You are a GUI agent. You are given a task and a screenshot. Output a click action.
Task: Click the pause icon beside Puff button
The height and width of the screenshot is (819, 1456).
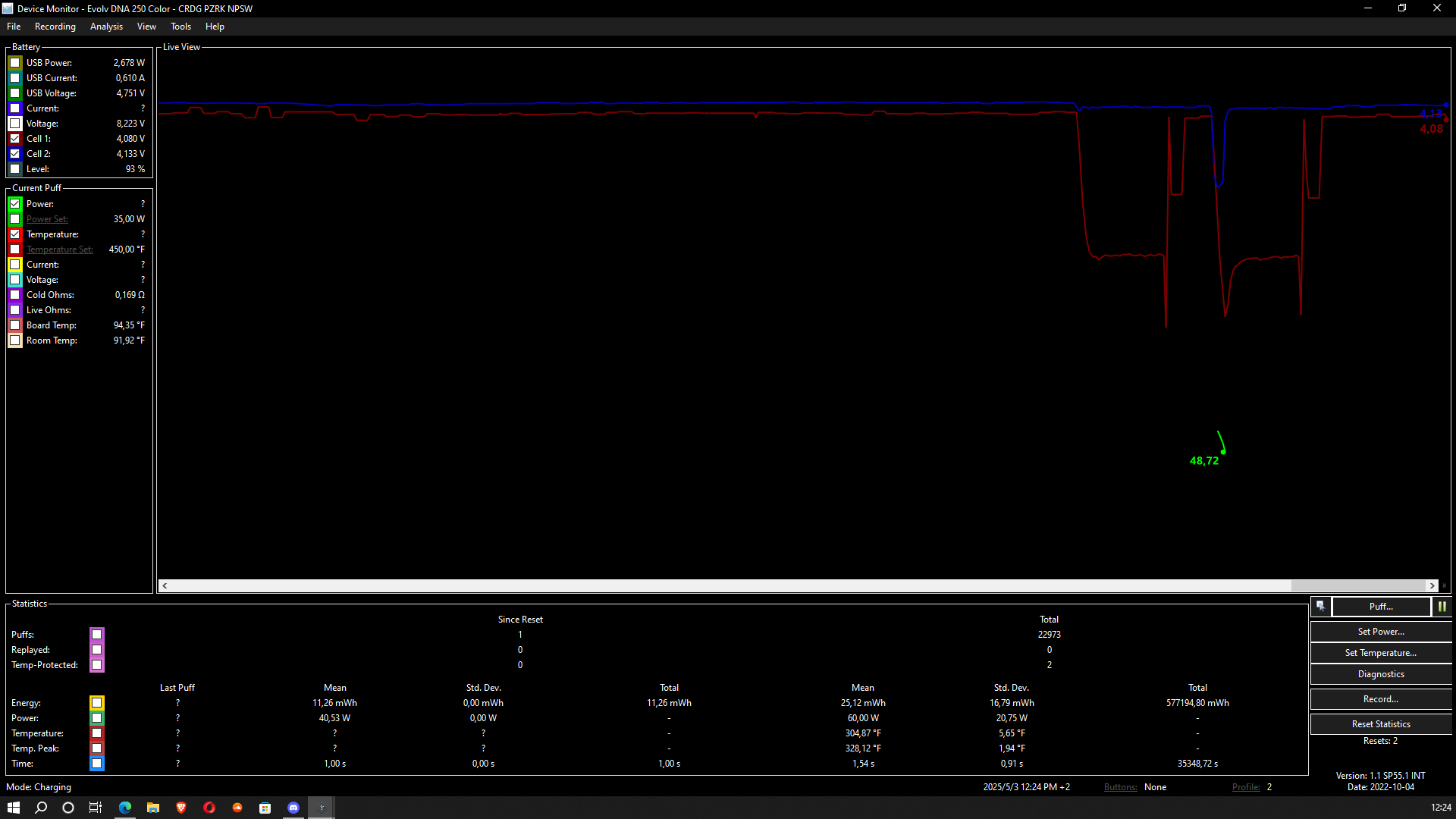[1442, 607]
